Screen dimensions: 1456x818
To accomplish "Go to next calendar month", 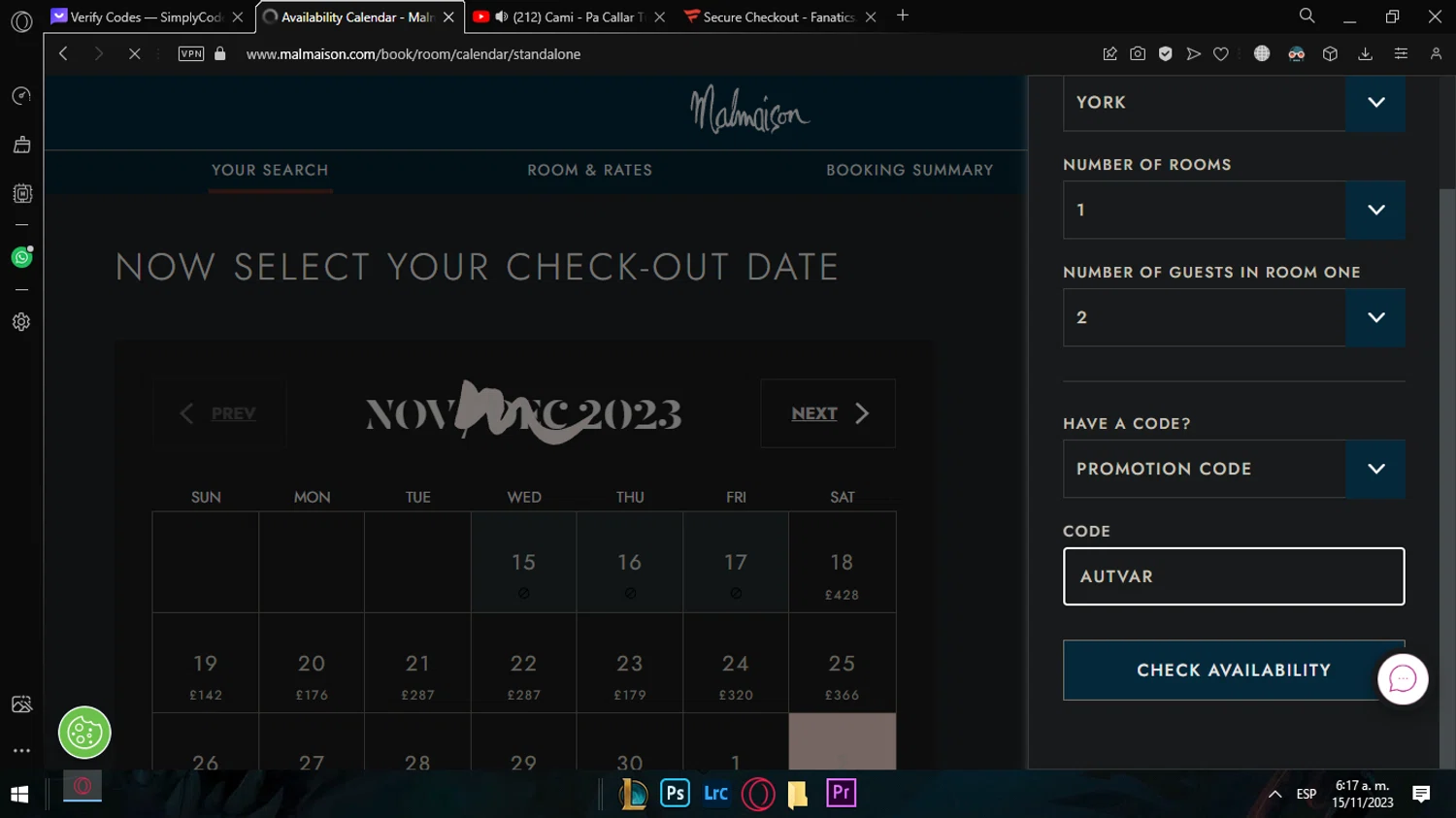I will click(828, 413).
